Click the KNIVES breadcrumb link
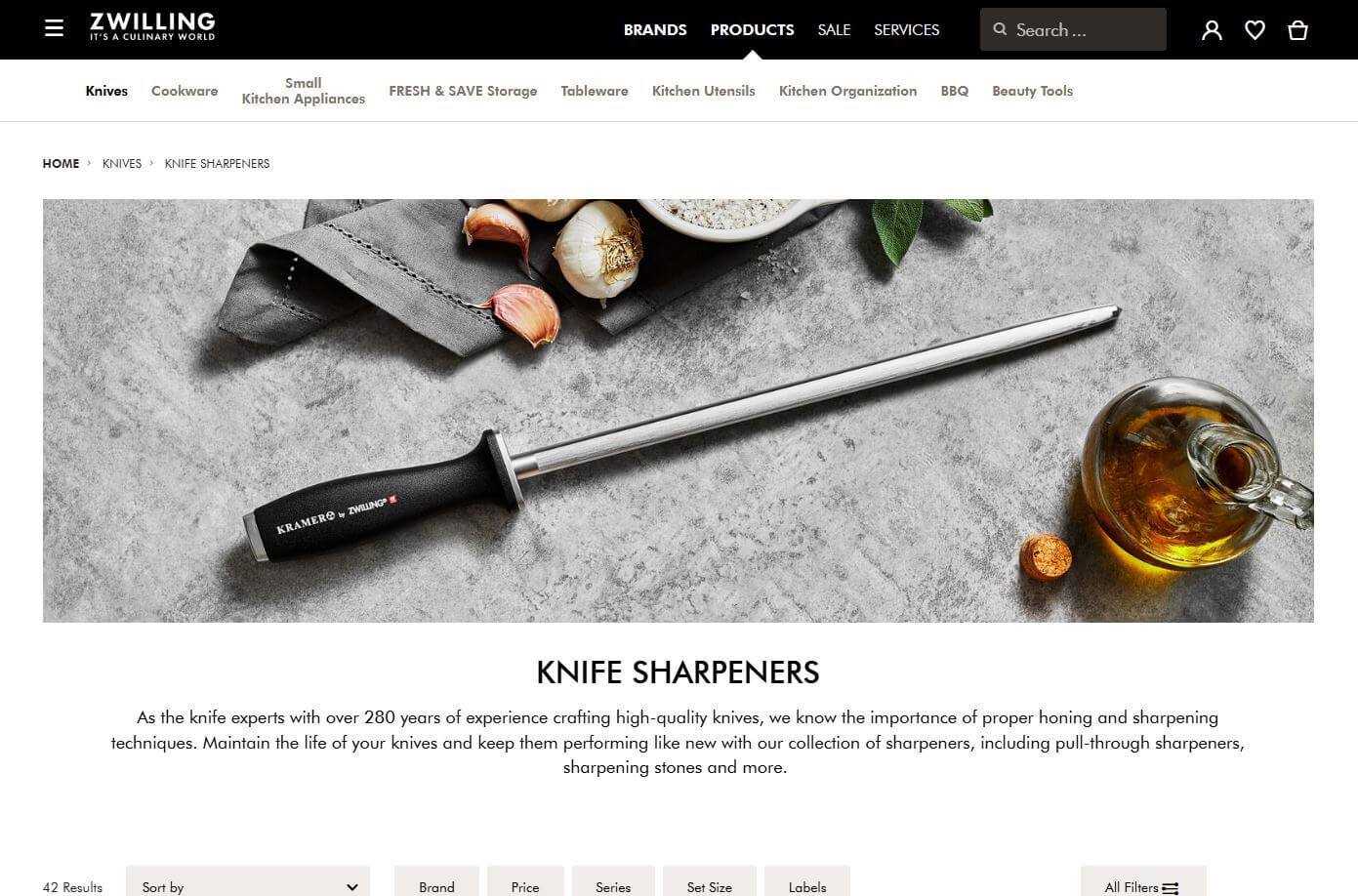The image size is (1358, 896). click(122, 163)
